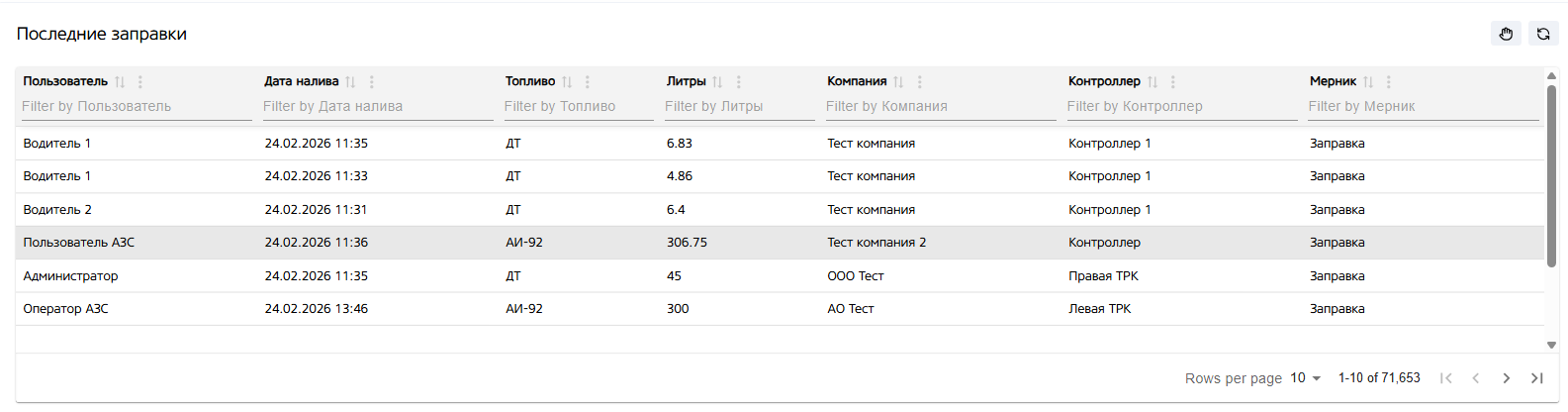Jump to last page of table
1568x412 pixels.
1536,378
